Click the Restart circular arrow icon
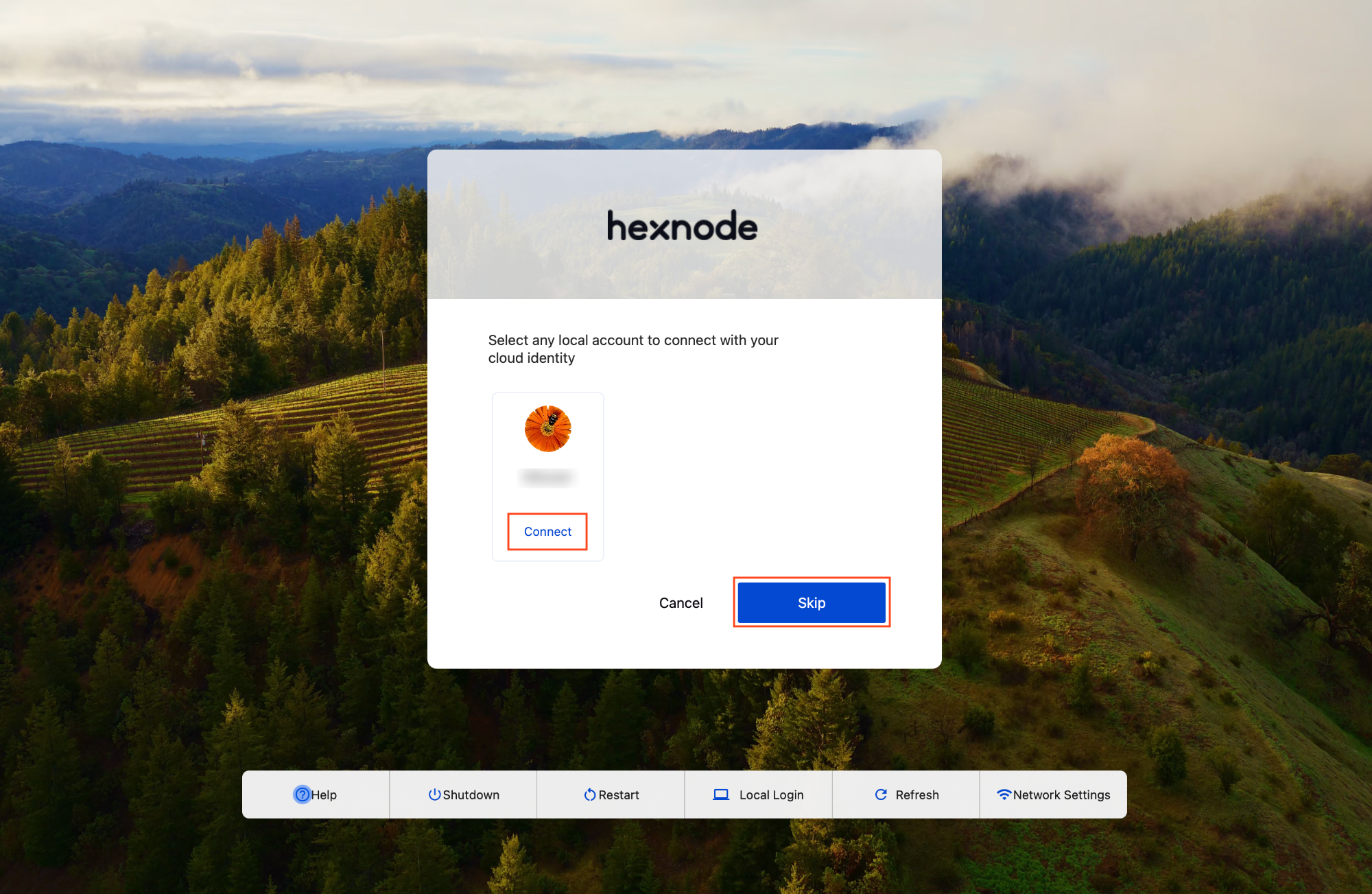Viewport: 1372px width, 894px height. click(x=590, y=795)
